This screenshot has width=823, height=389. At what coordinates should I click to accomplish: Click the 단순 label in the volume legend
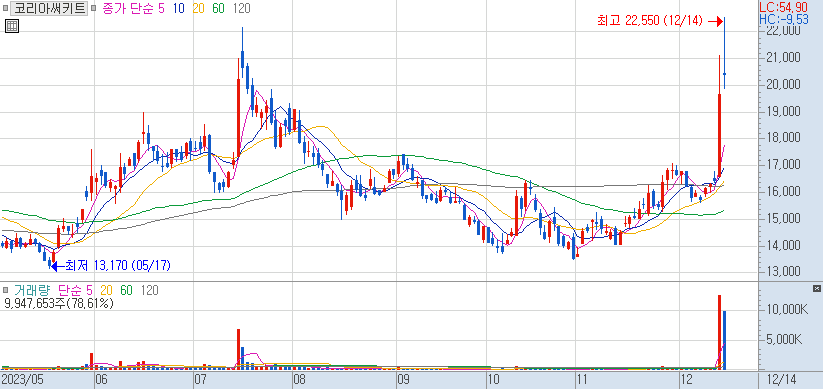(x=69, y=290)
